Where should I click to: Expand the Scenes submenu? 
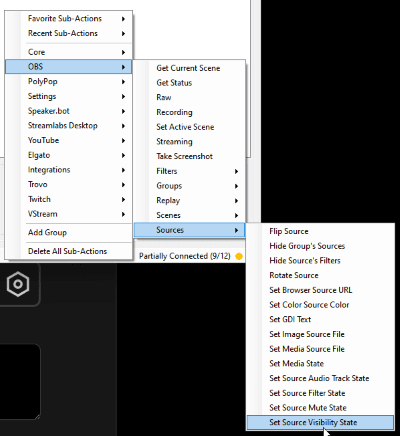click(189, 215)
